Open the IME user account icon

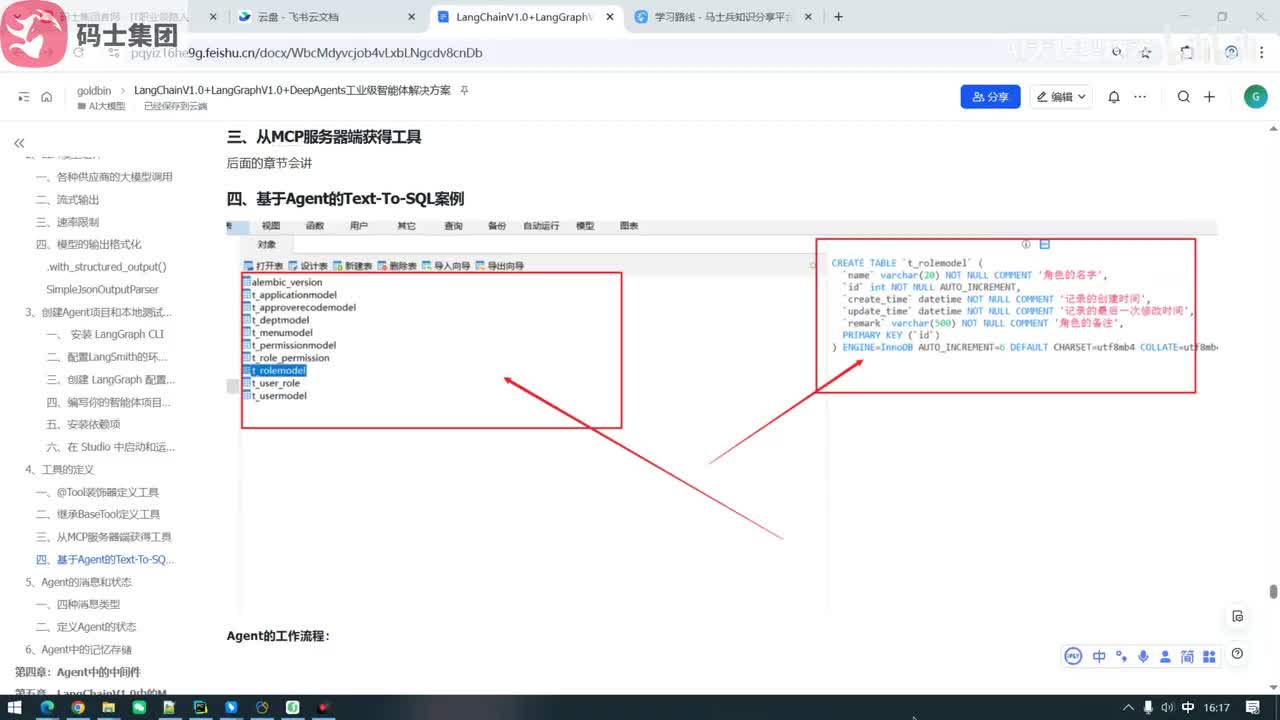[x=1165, y=656]
